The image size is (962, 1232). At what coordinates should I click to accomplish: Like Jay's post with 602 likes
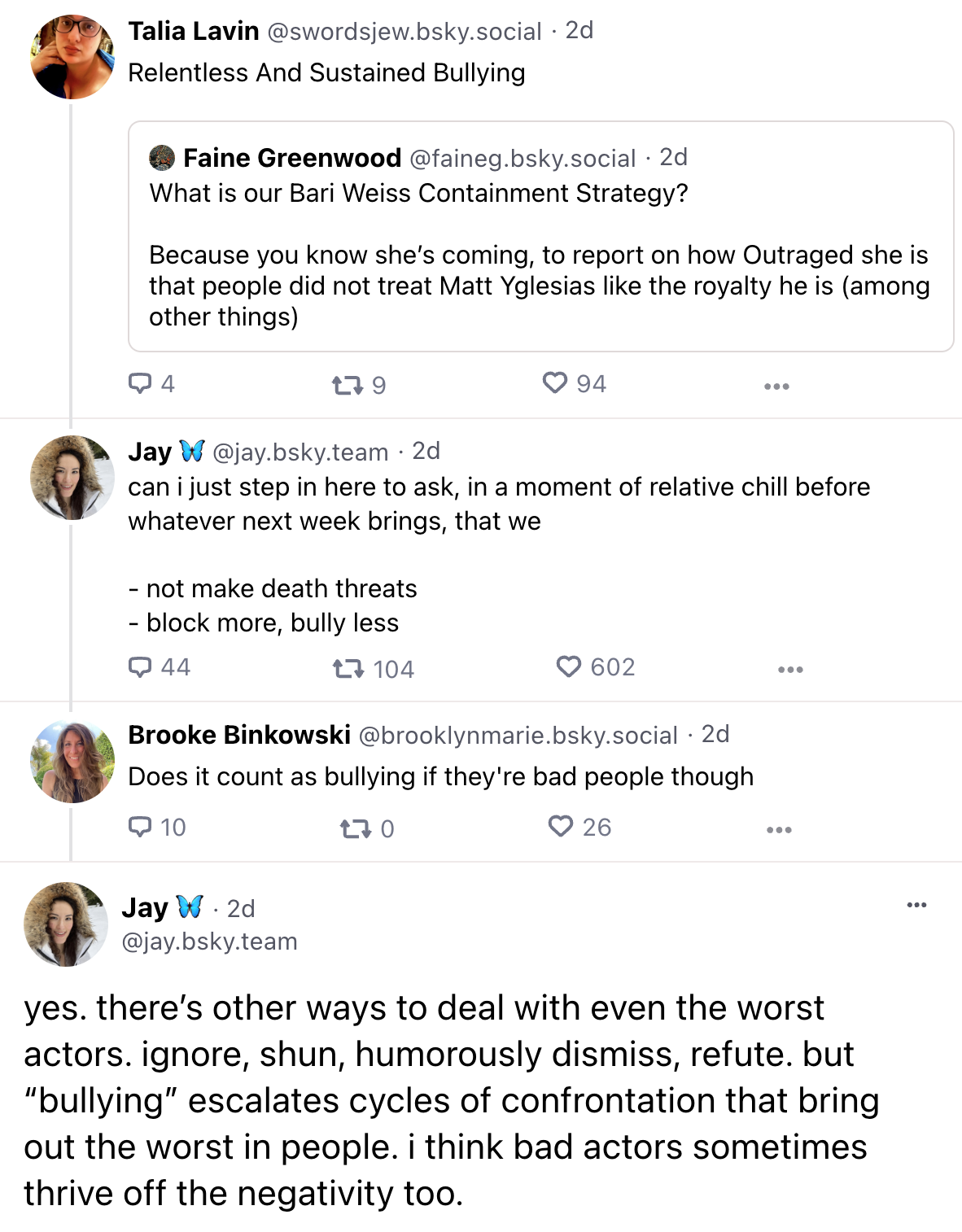(x=569, y=667)
